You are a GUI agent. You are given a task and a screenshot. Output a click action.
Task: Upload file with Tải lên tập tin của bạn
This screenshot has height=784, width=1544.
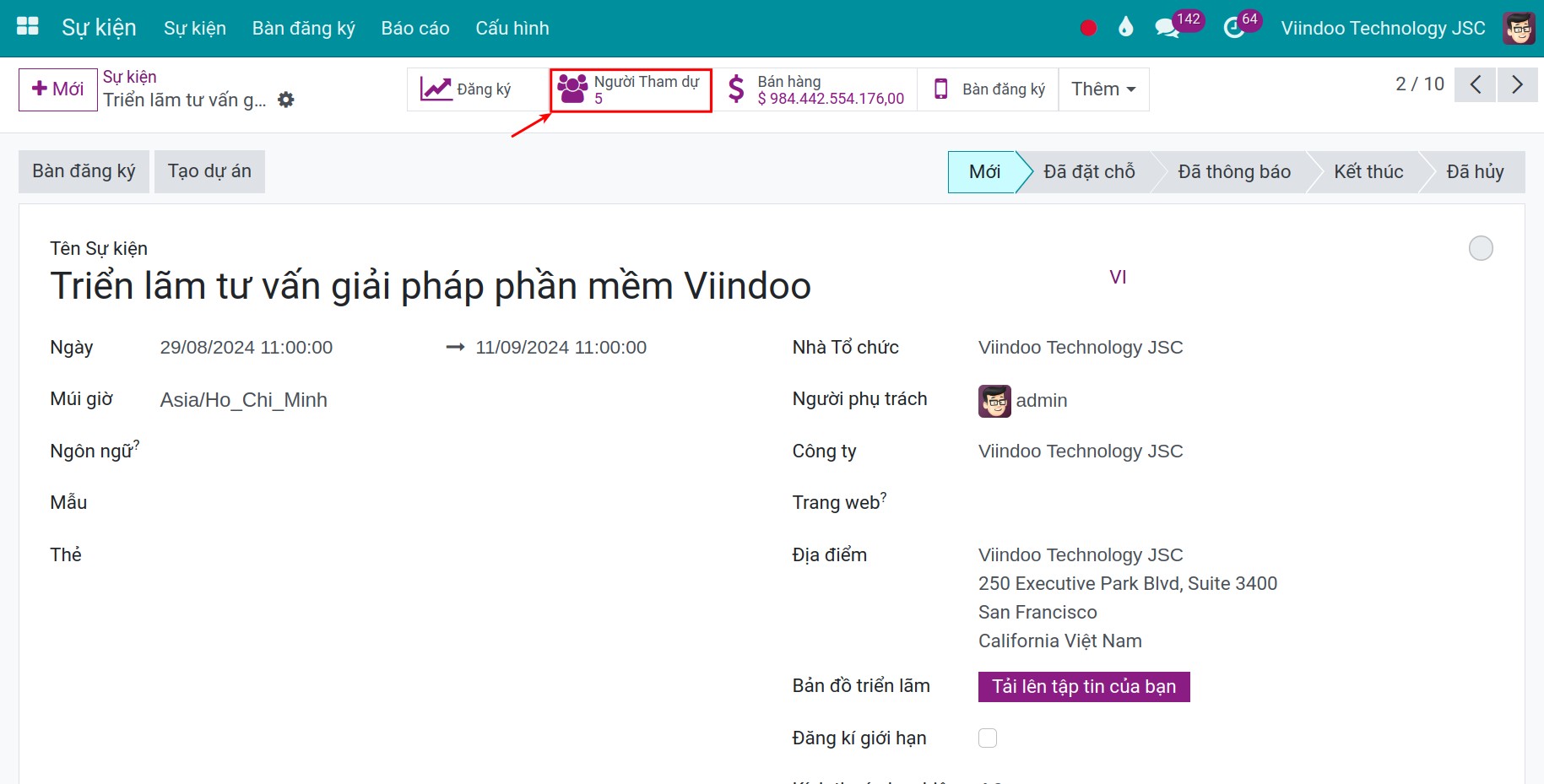[x=1084, y=687]
